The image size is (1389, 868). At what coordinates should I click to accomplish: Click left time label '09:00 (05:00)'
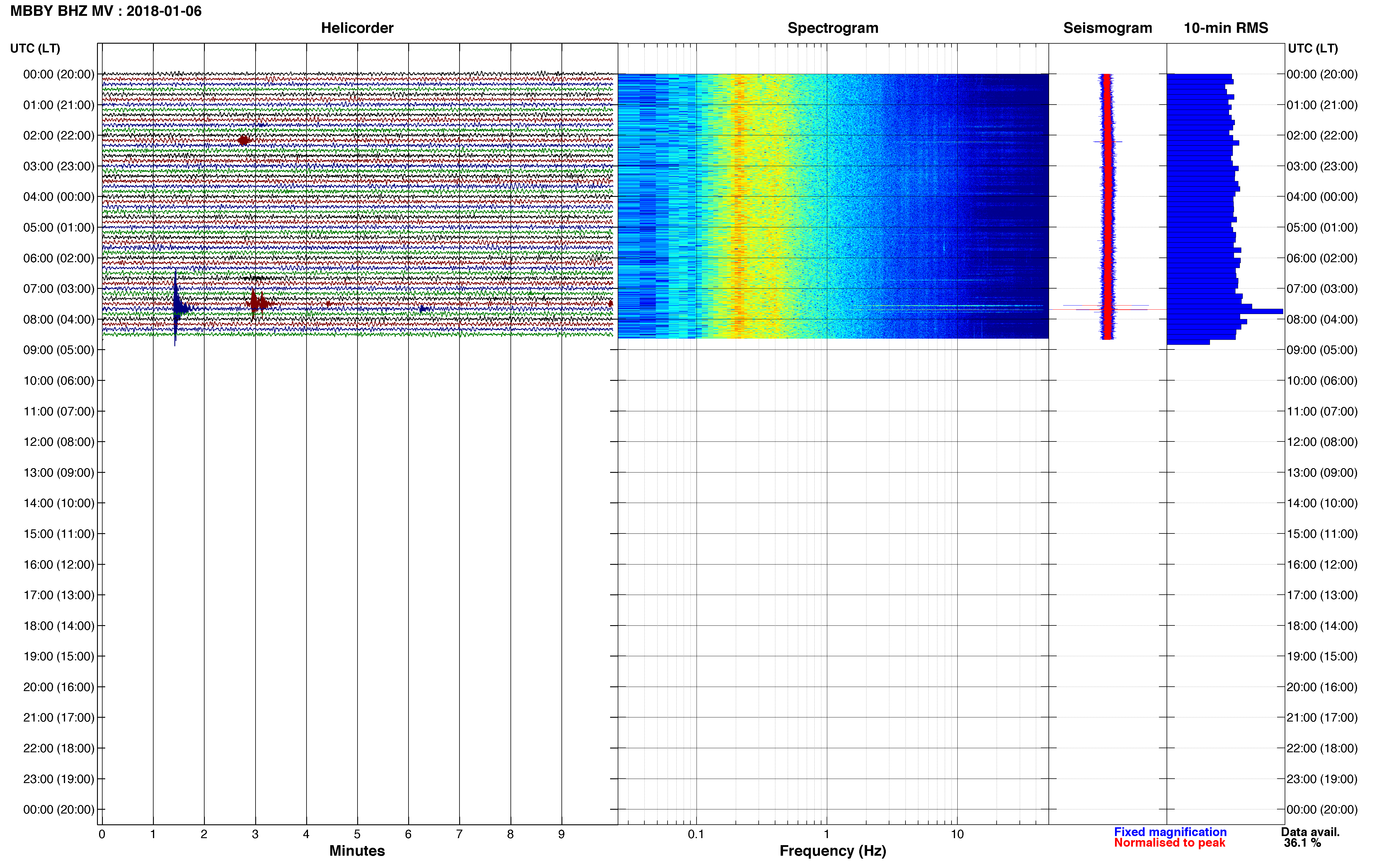point(59,350)
